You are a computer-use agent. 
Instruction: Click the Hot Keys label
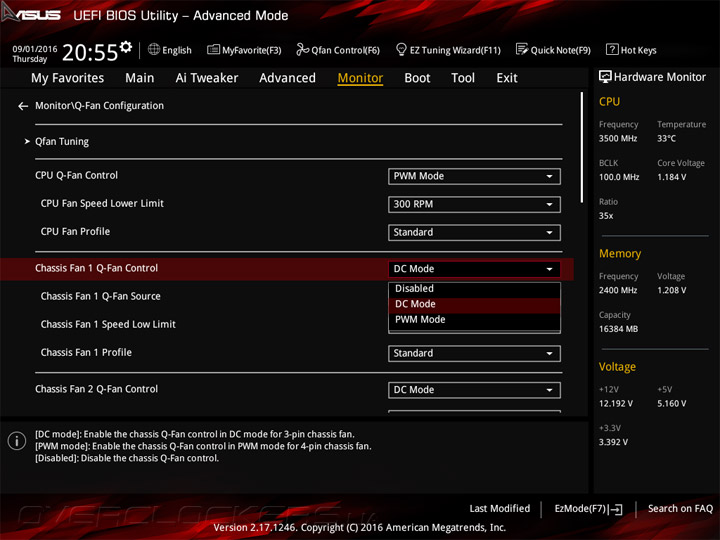[x=638, y=51]
